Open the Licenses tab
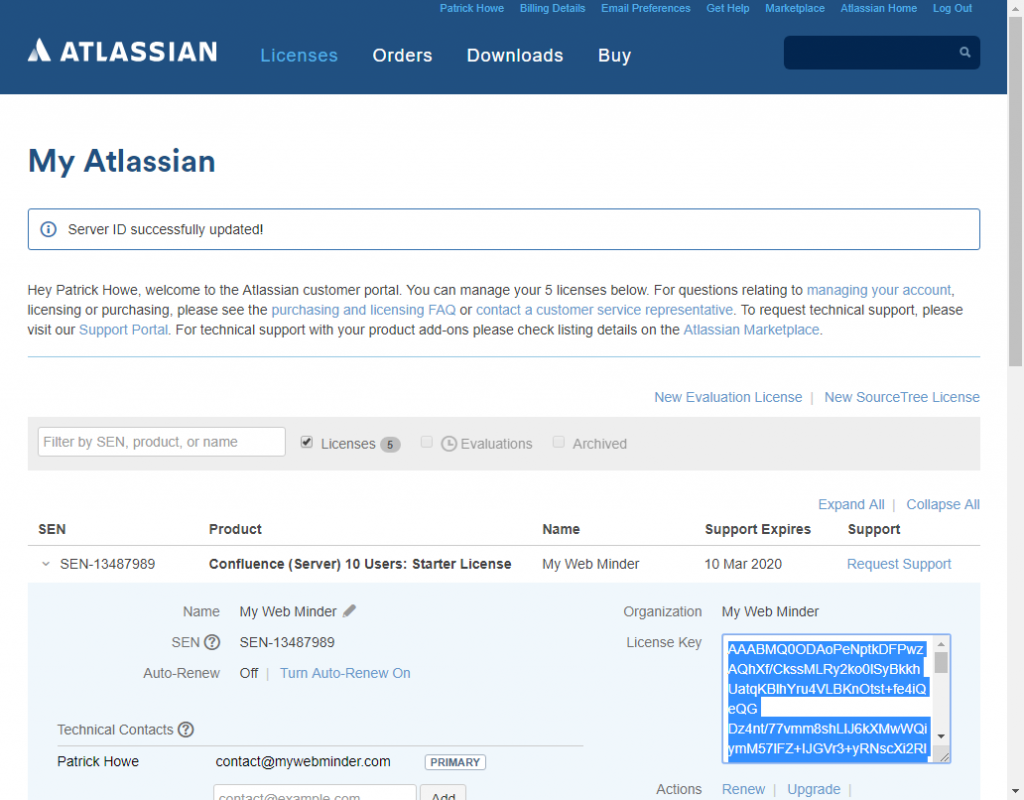The image size is (1024, 800). pos(299,56)
